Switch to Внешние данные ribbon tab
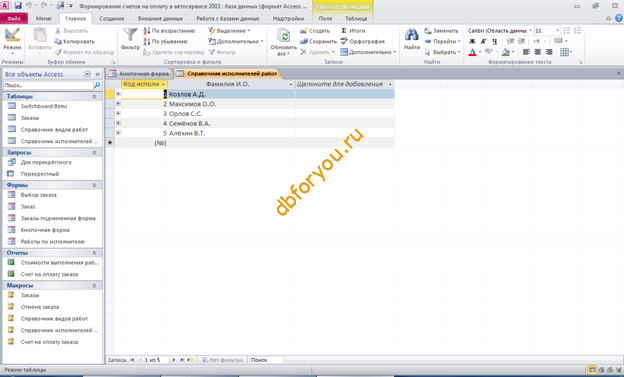The image size is (624, 377). 160,18
